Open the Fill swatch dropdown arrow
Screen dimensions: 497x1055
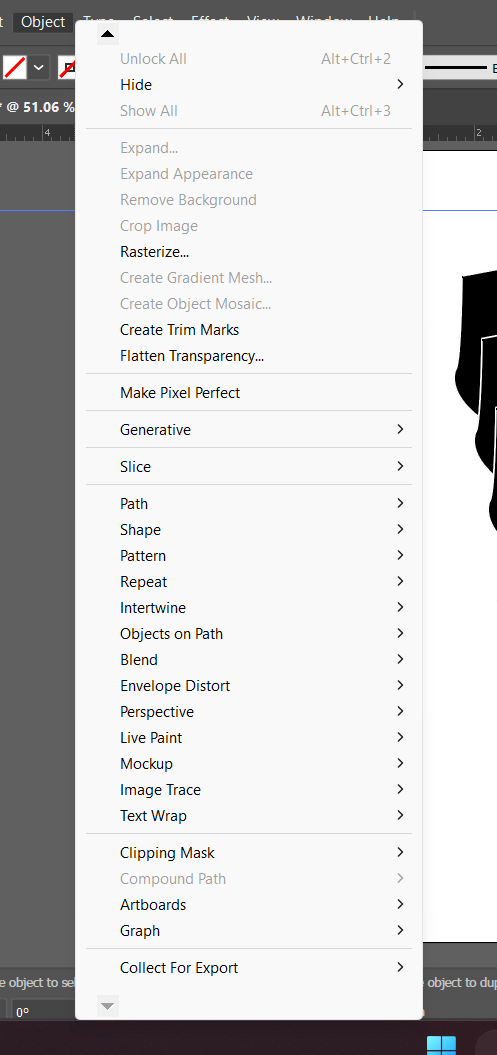[38, 68]
